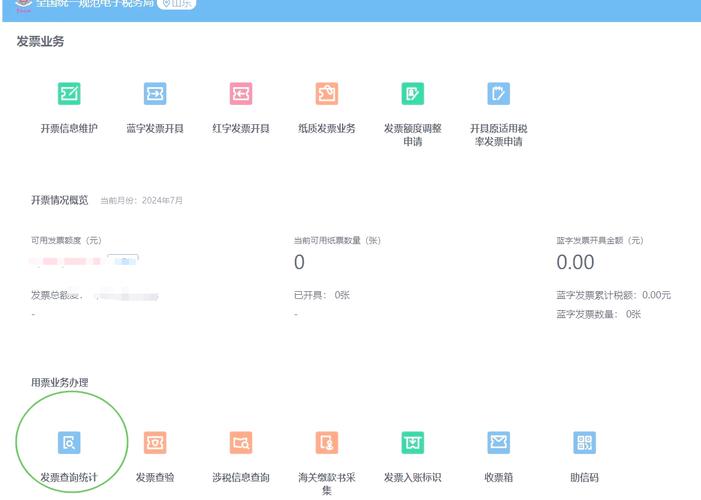The image size is (701, 500).
Task: Open the 收票箱 envelope icon
Action: click(x=498, y=442)
